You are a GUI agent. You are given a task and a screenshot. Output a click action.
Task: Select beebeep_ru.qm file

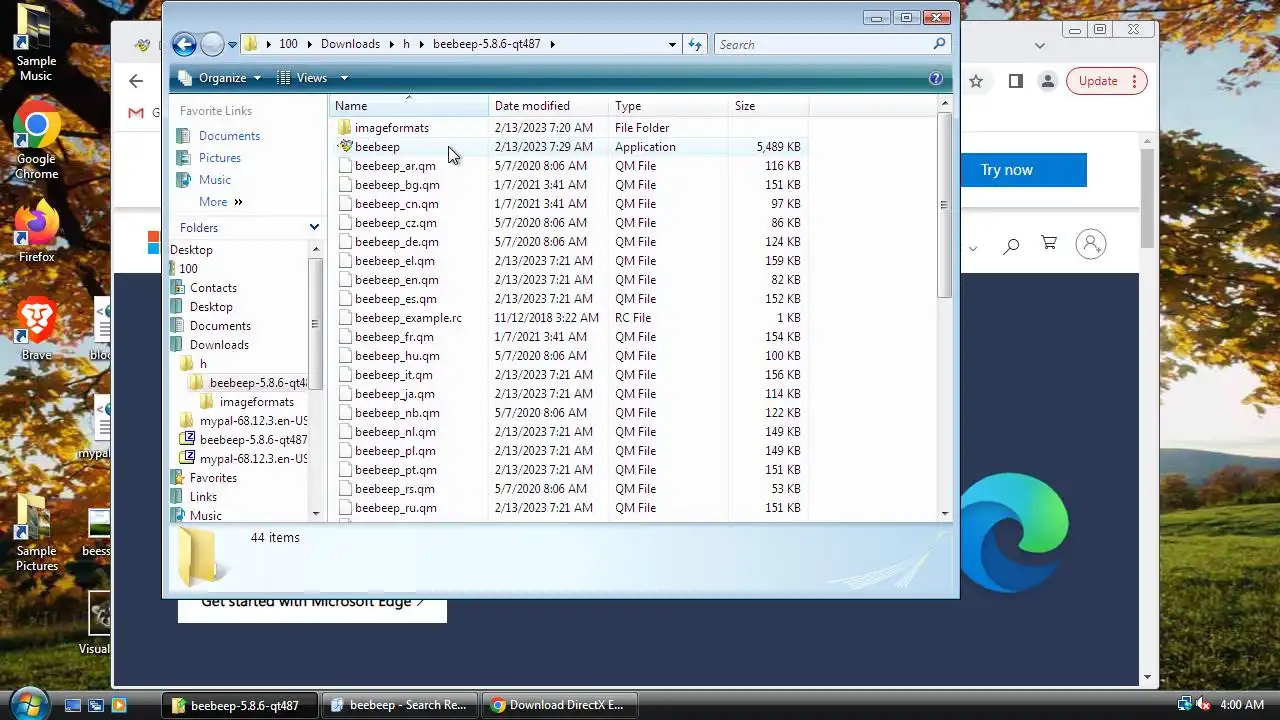(395, 508)
